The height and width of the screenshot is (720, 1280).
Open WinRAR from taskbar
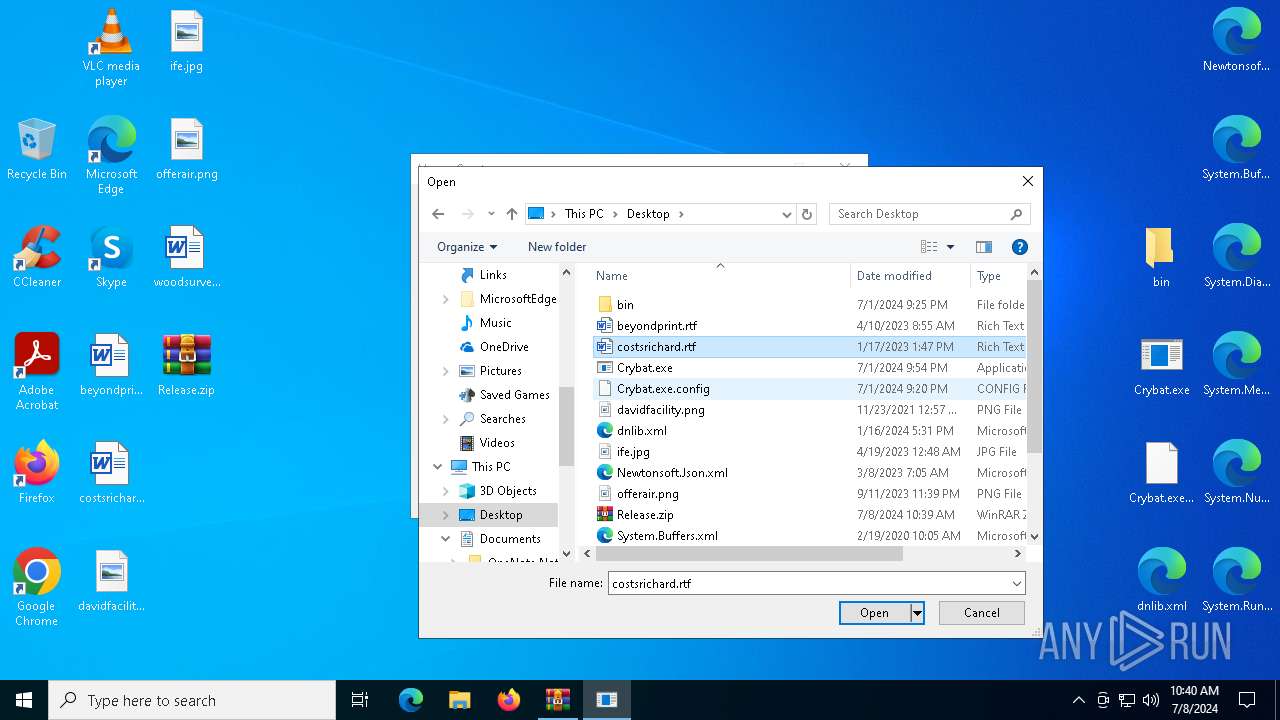coord(557,700)
